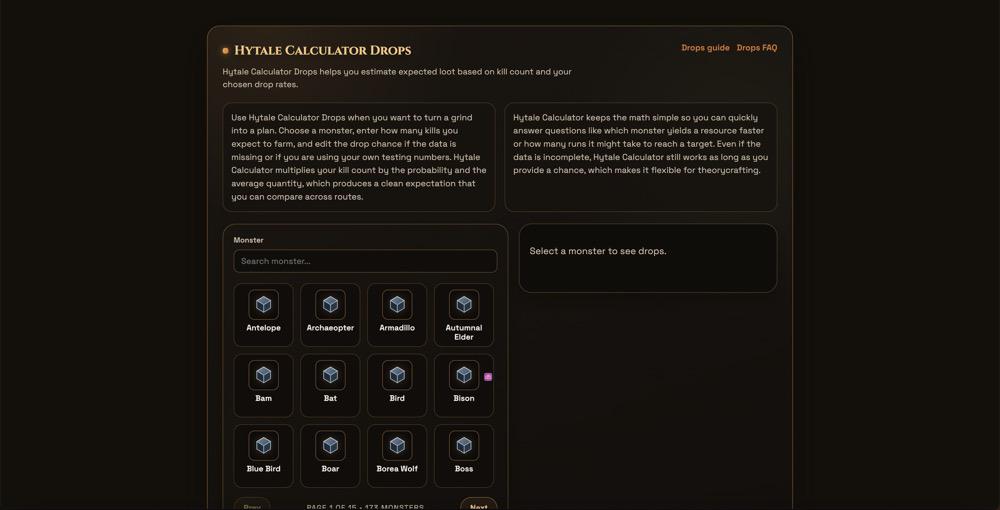1000x510 pixels.
Task: Pick the Boss monster icon
Action: [463, 445]
